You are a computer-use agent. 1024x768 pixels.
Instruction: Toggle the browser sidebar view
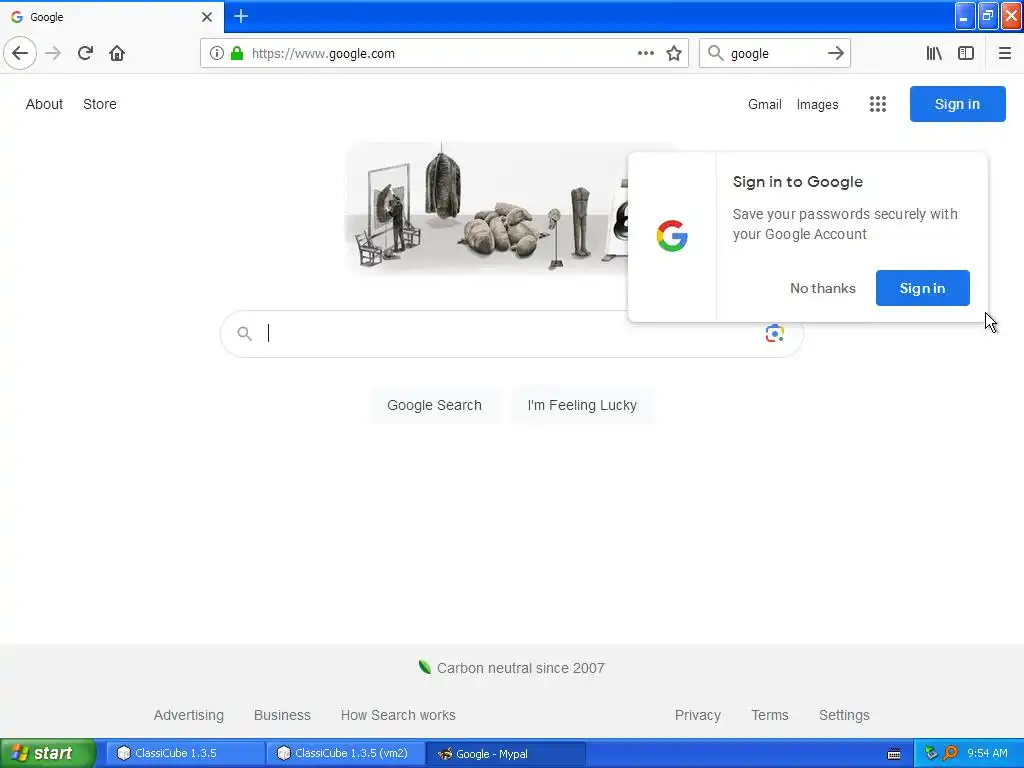coord(966,53)
